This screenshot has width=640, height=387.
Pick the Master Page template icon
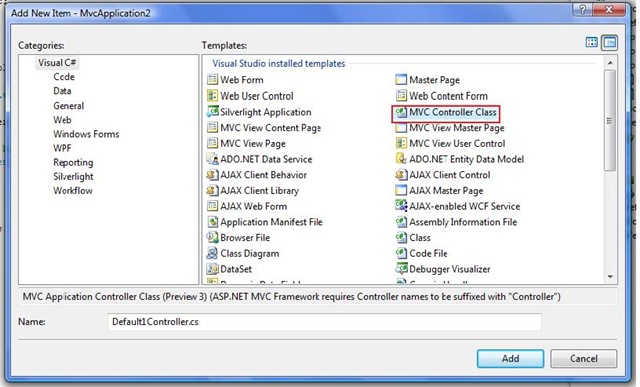click(401, 80)
